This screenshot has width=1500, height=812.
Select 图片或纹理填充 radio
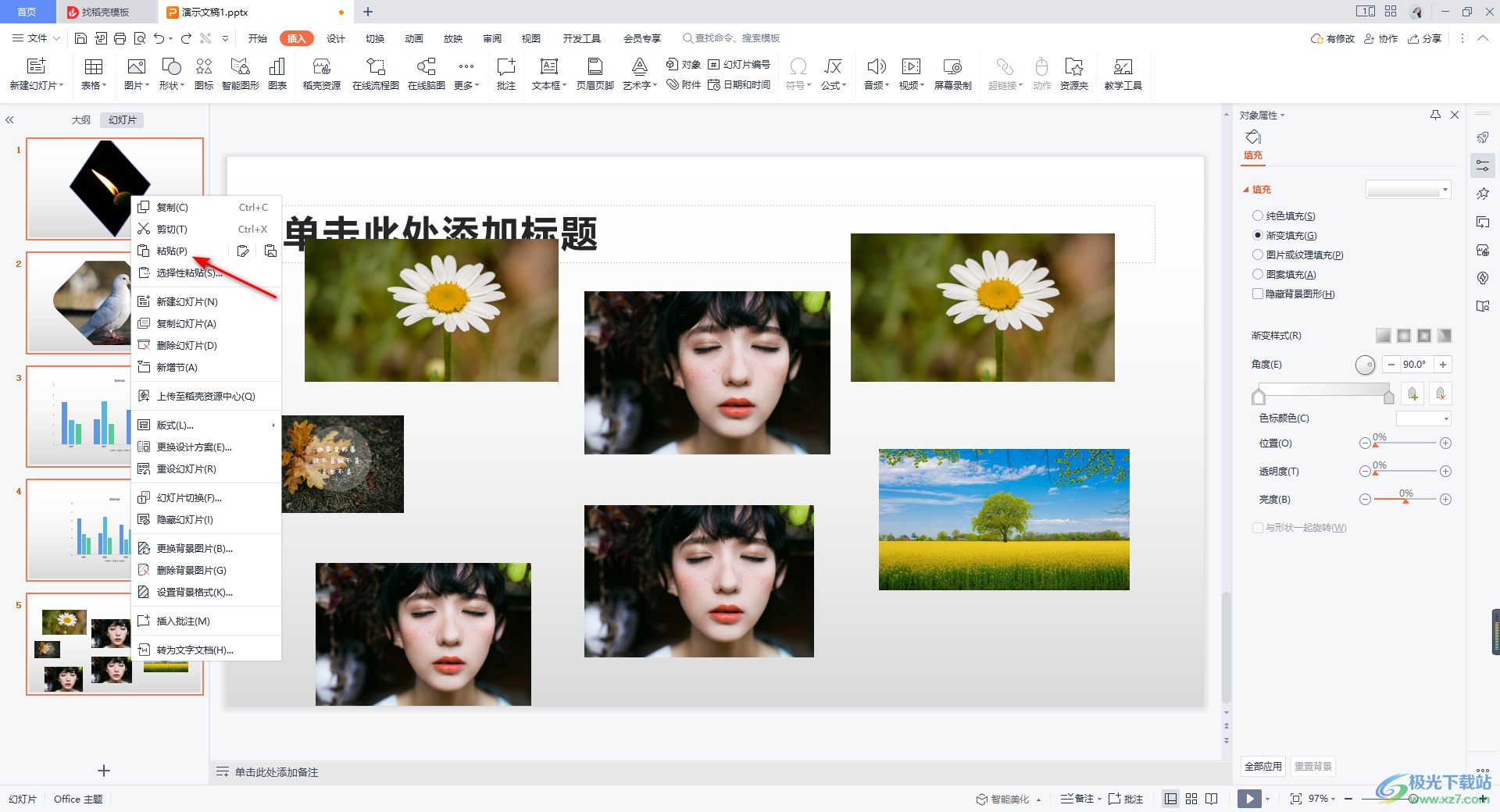click(x=1258, y=255)
